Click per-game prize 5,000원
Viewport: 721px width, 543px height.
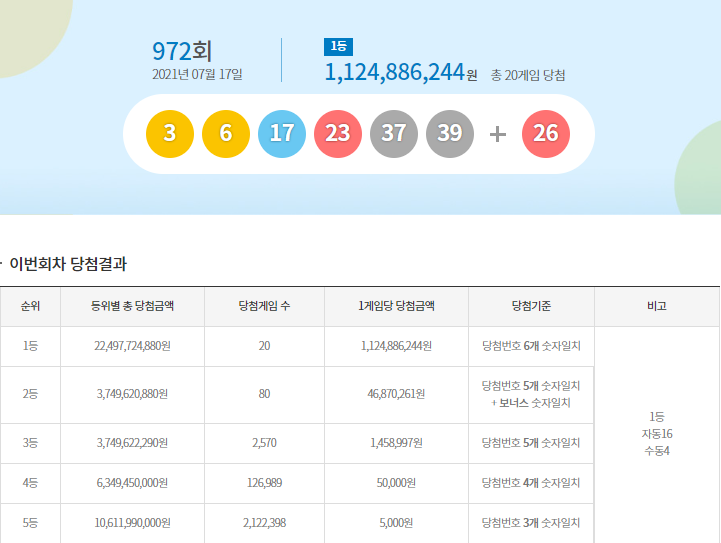coord(396,523)
